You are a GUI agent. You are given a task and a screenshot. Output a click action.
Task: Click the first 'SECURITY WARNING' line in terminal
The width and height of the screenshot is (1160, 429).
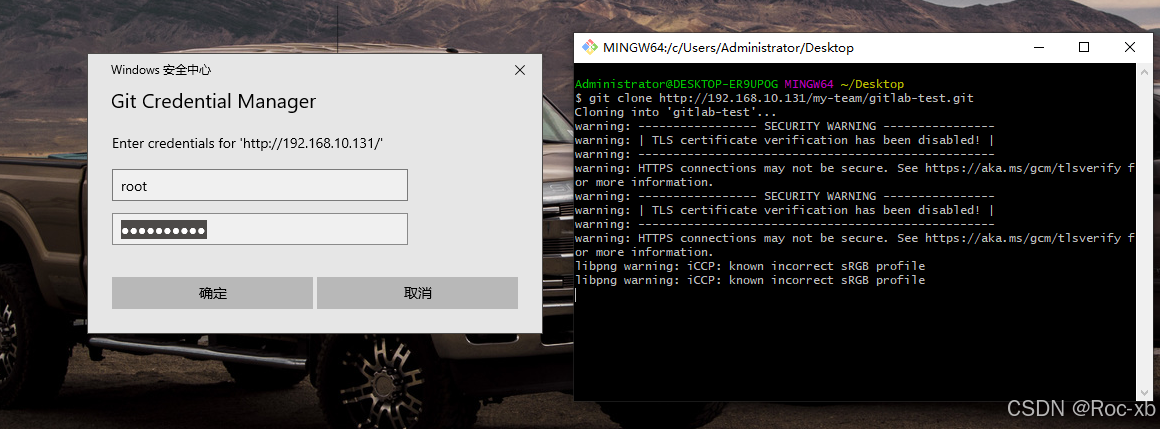(x=784, y=126)
